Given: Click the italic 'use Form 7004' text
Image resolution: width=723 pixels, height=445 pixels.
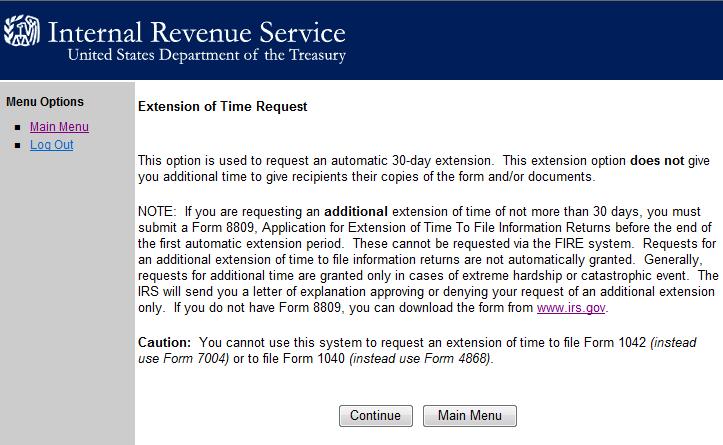Looking at the screenshot, I should click(x=182, y=359).
